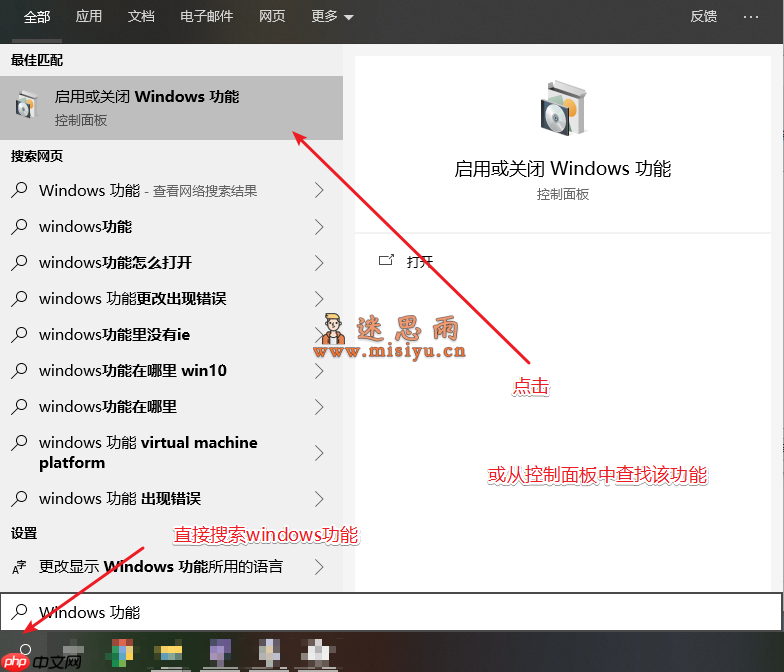
Task: Select the 启用或关闭 Windows 功能 best match
Action: coord(172,108)
